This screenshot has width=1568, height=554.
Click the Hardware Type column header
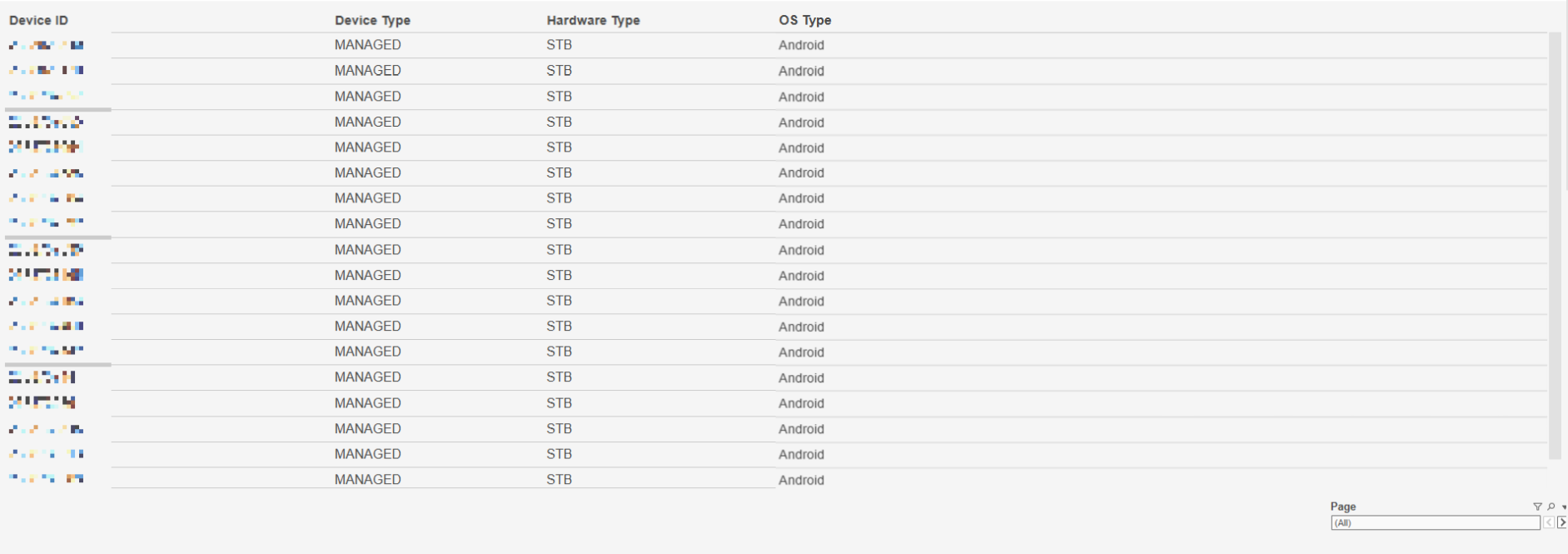(593, 20)
